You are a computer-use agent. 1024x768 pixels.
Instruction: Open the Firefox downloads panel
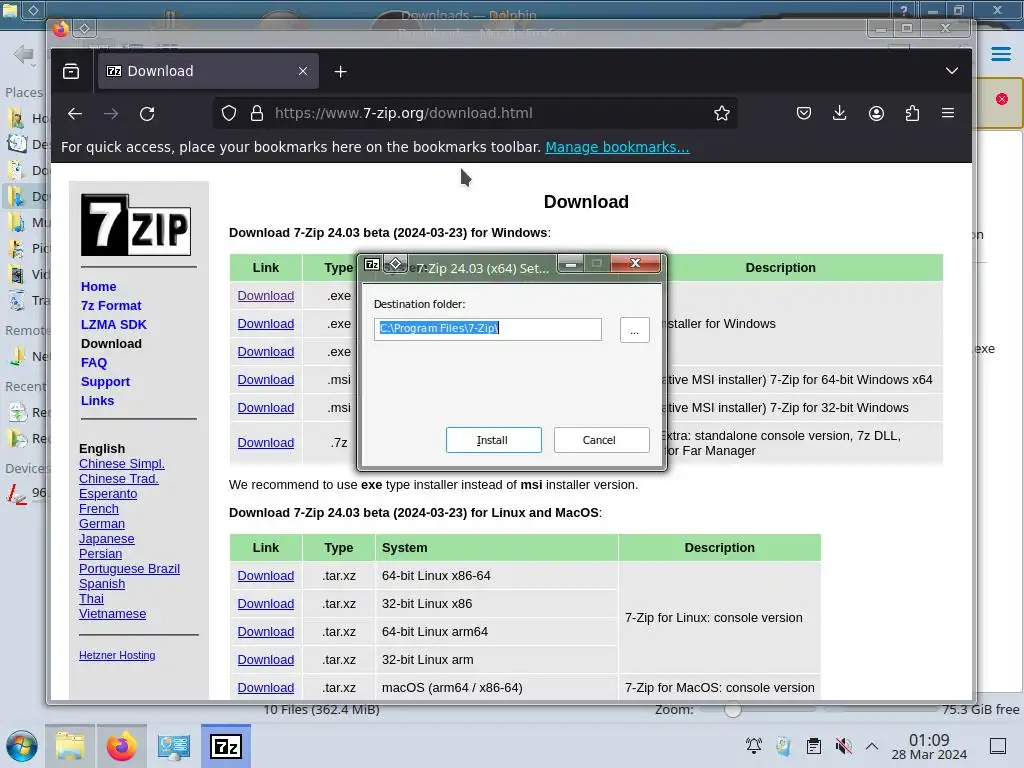pos(840,114)
